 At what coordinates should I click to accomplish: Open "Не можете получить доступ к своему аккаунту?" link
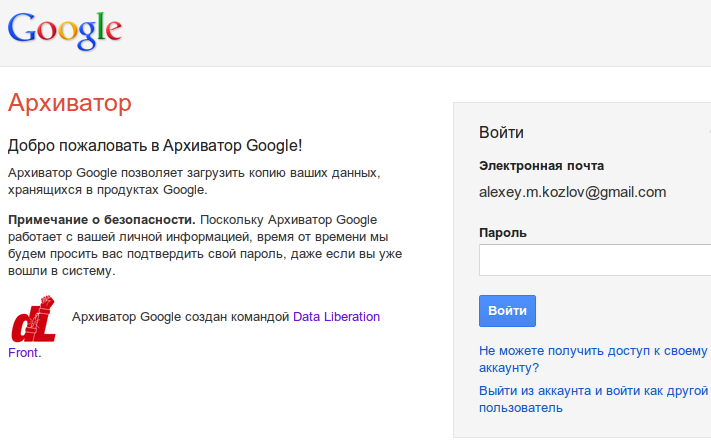[593, 359]
